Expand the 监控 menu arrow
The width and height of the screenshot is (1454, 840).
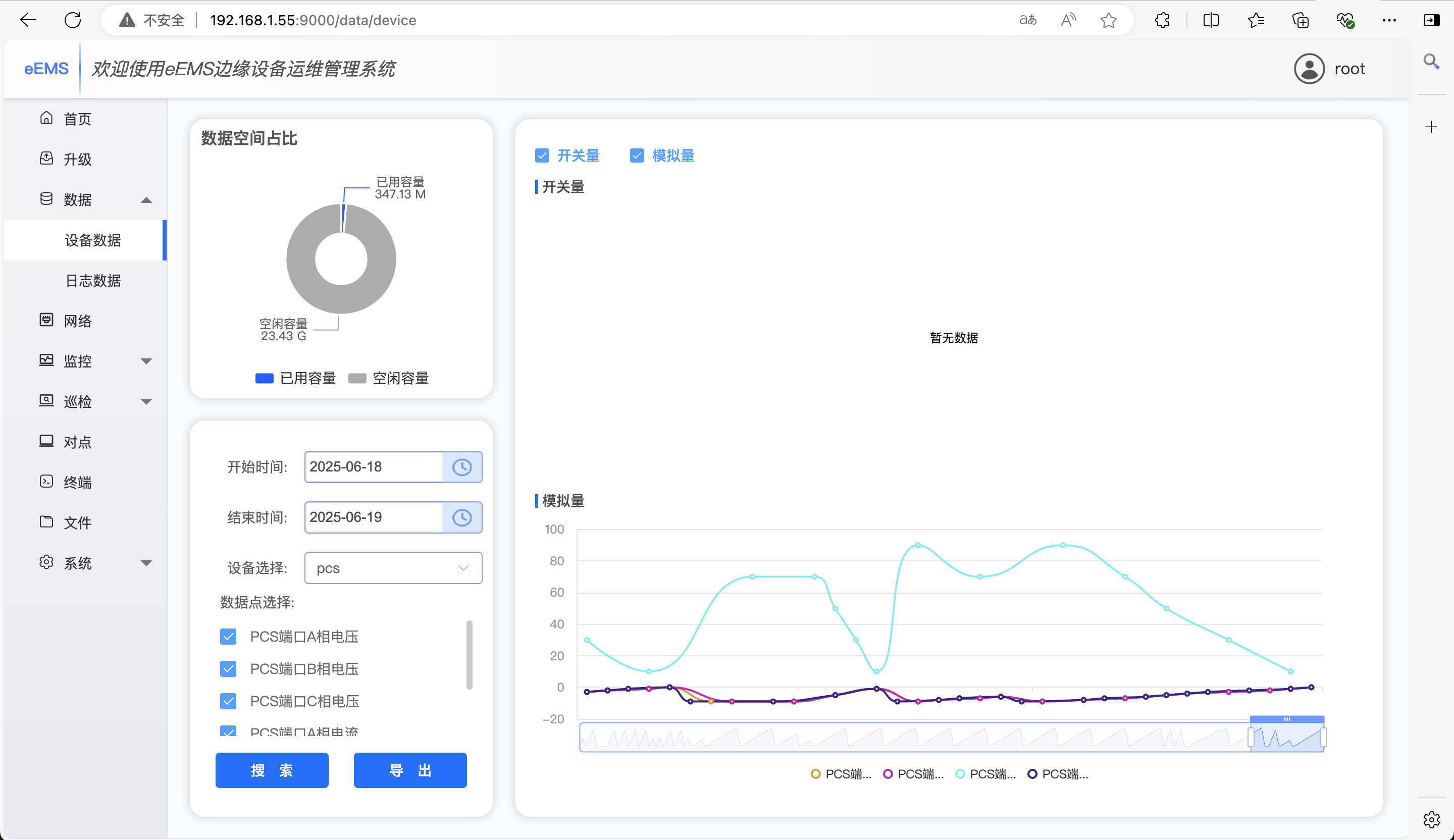click(146, 361)
